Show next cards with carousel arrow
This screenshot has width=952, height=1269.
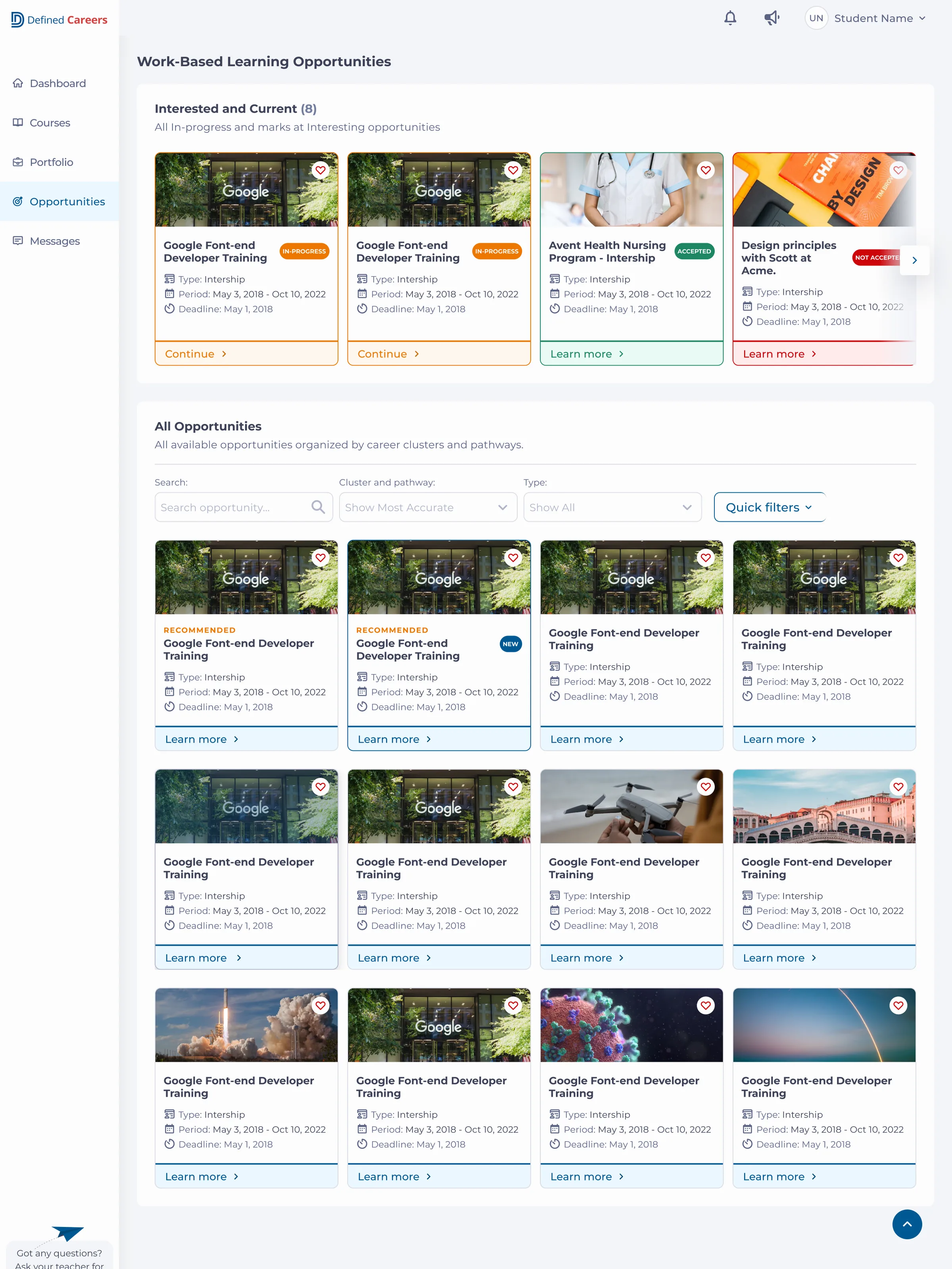914,261
